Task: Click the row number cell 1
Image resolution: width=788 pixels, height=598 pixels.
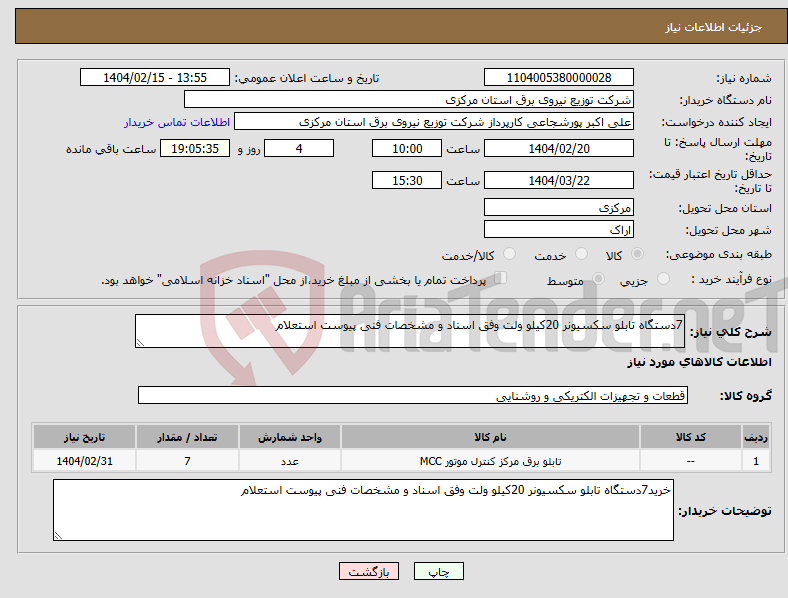Action: tap(756, 461)
